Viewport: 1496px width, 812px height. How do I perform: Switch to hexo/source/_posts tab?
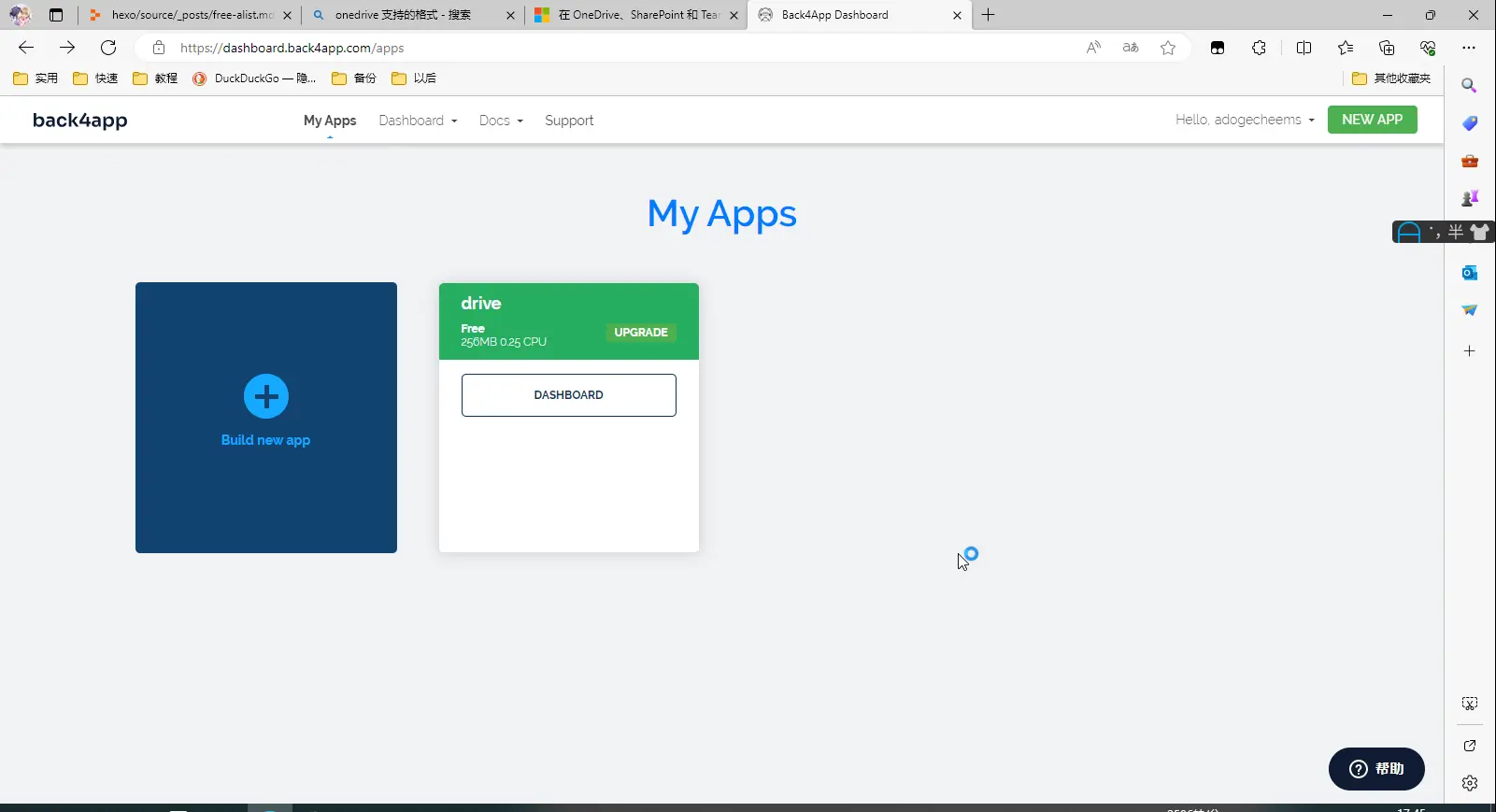tap(192, 15)
